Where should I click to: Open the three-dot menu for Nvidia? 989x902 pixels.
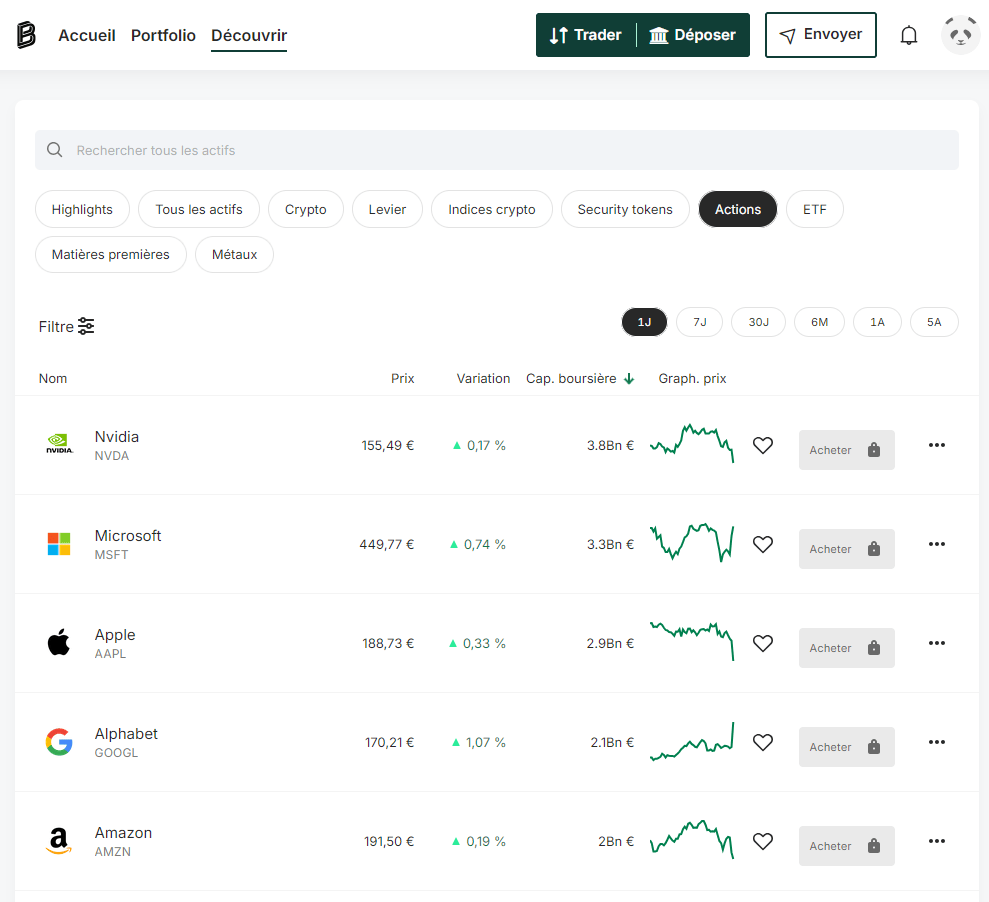[937, 445]
